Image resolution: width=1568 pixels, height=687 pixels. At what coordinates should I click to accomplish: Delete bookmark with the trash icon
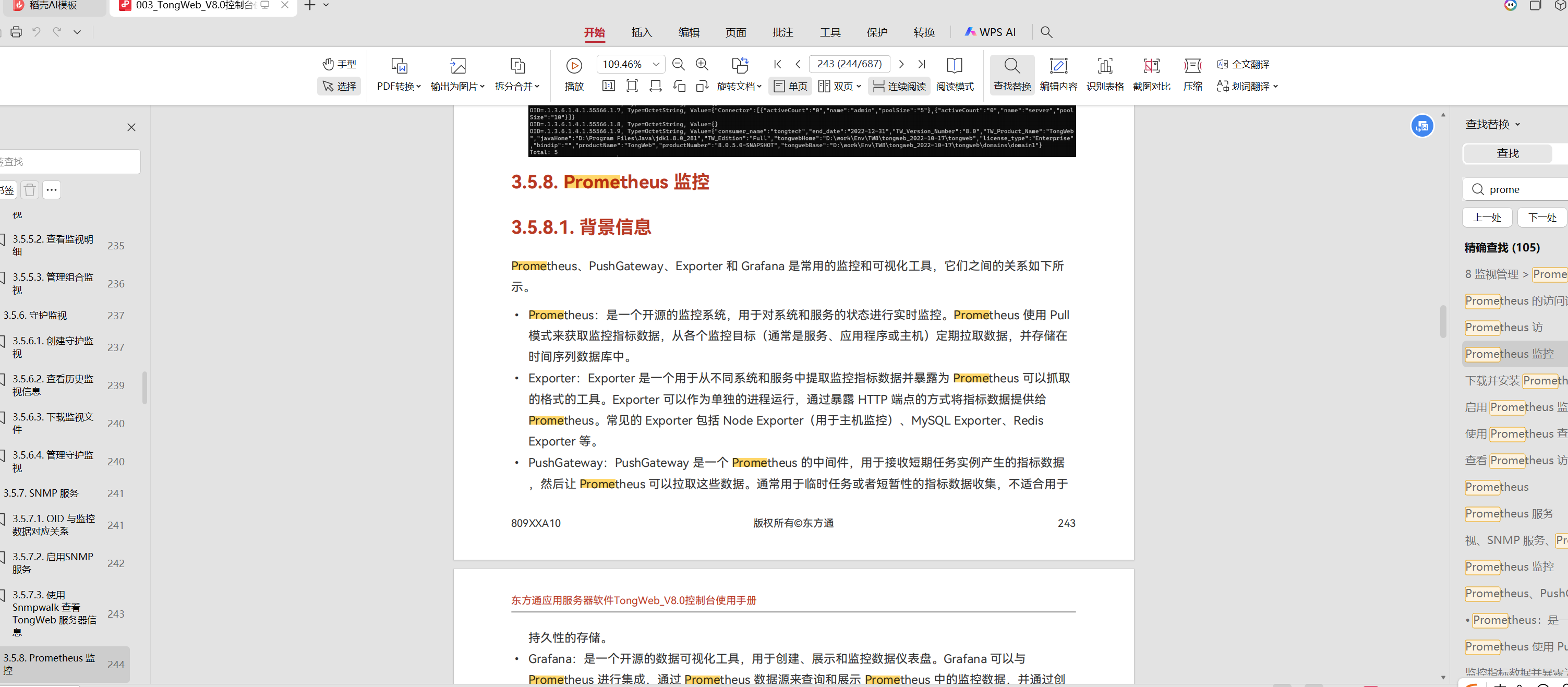(x=30, y=190)
